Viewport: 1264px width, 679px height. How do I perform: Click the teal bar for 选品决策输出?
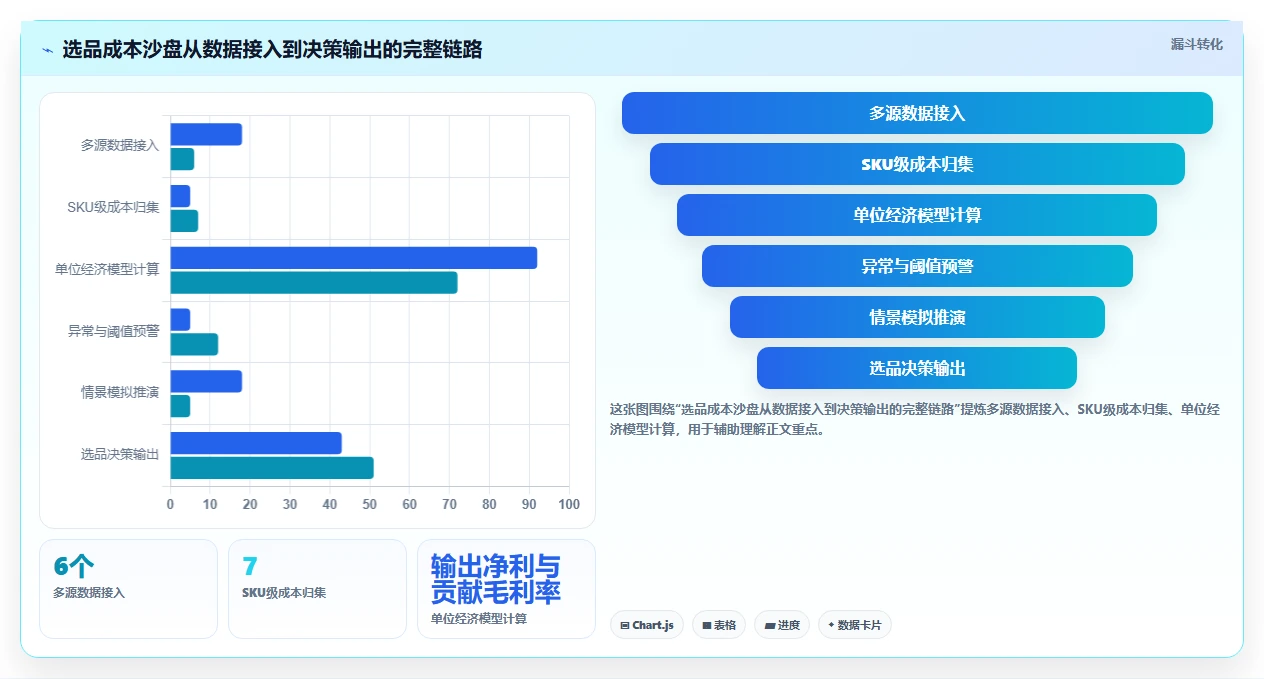(272, 468)
